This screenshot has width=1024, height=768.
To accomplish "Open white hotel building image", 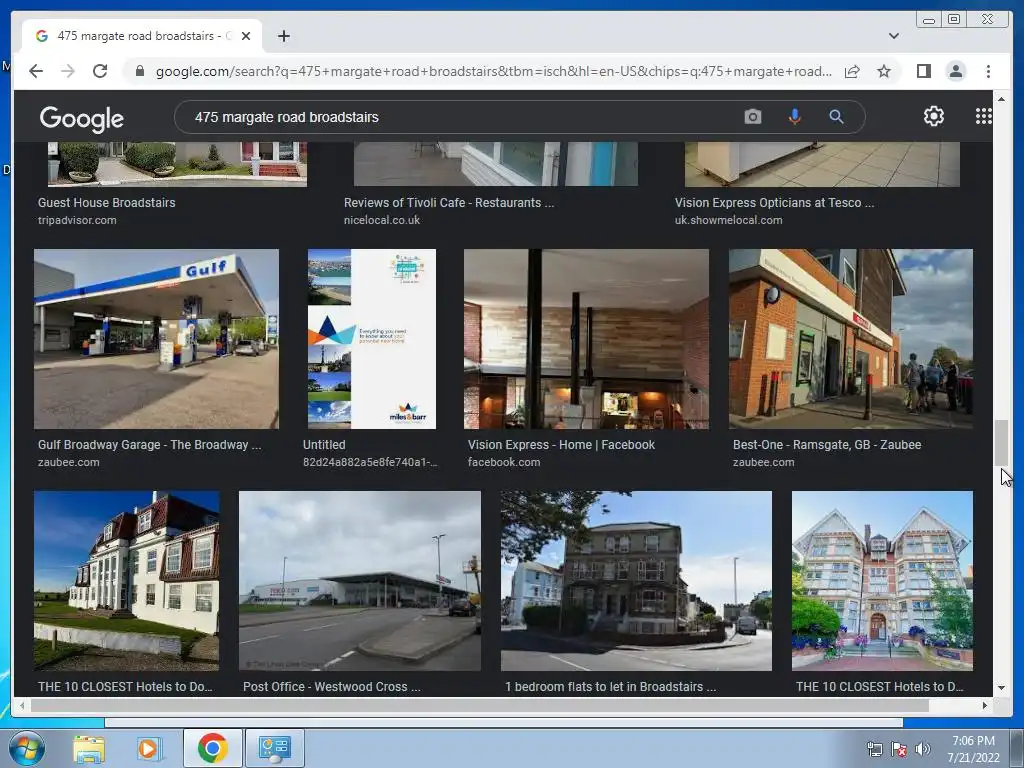I will click(127, 581).
